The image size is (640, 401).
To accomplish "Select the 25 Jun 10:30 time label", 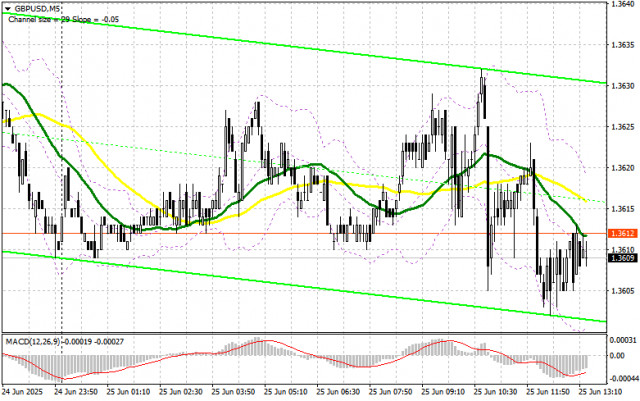I will (x=496, y=392).
